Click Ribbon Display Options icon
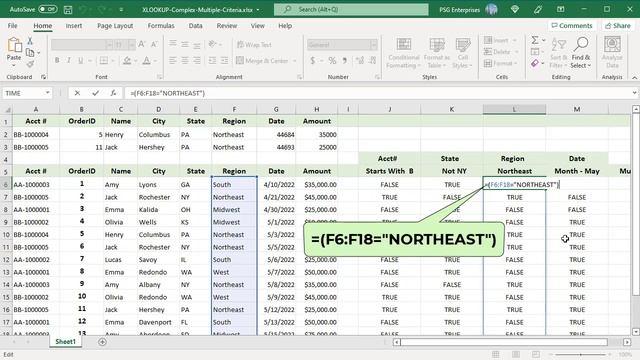This screenshot has width=640, height=360. [x=561, y=9]
